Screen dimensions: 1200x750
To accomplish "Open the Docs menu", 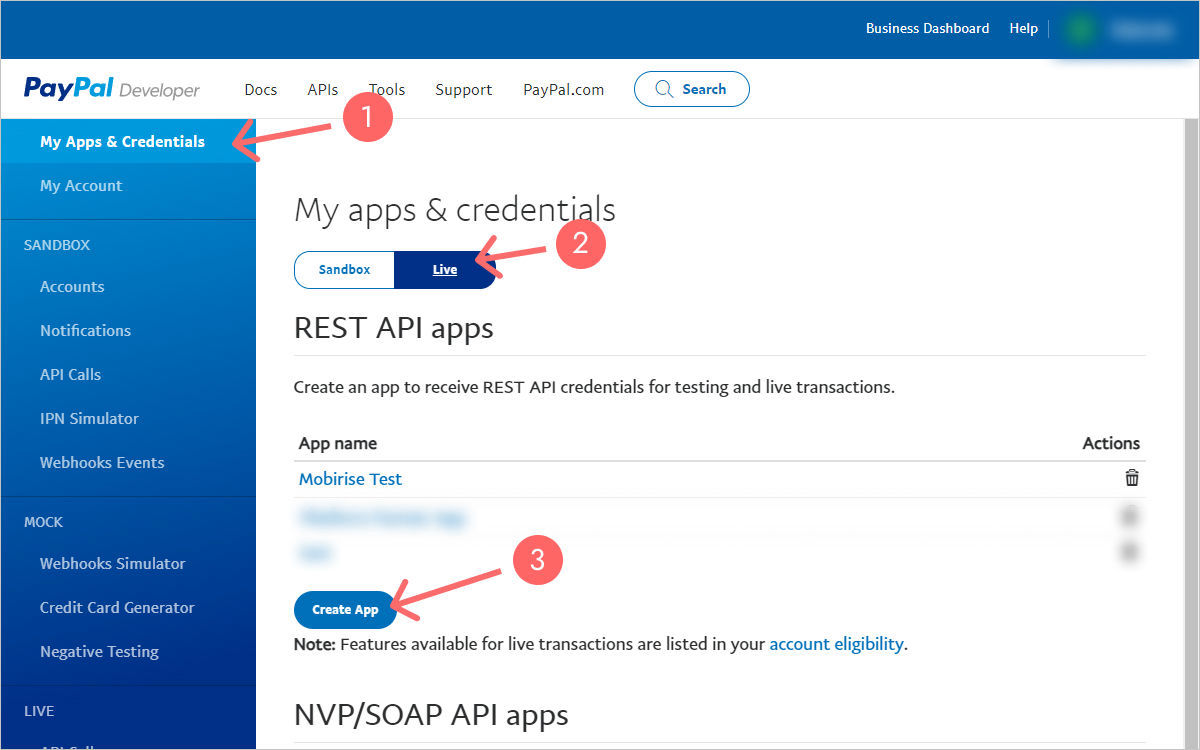I will tap(261, 89).
